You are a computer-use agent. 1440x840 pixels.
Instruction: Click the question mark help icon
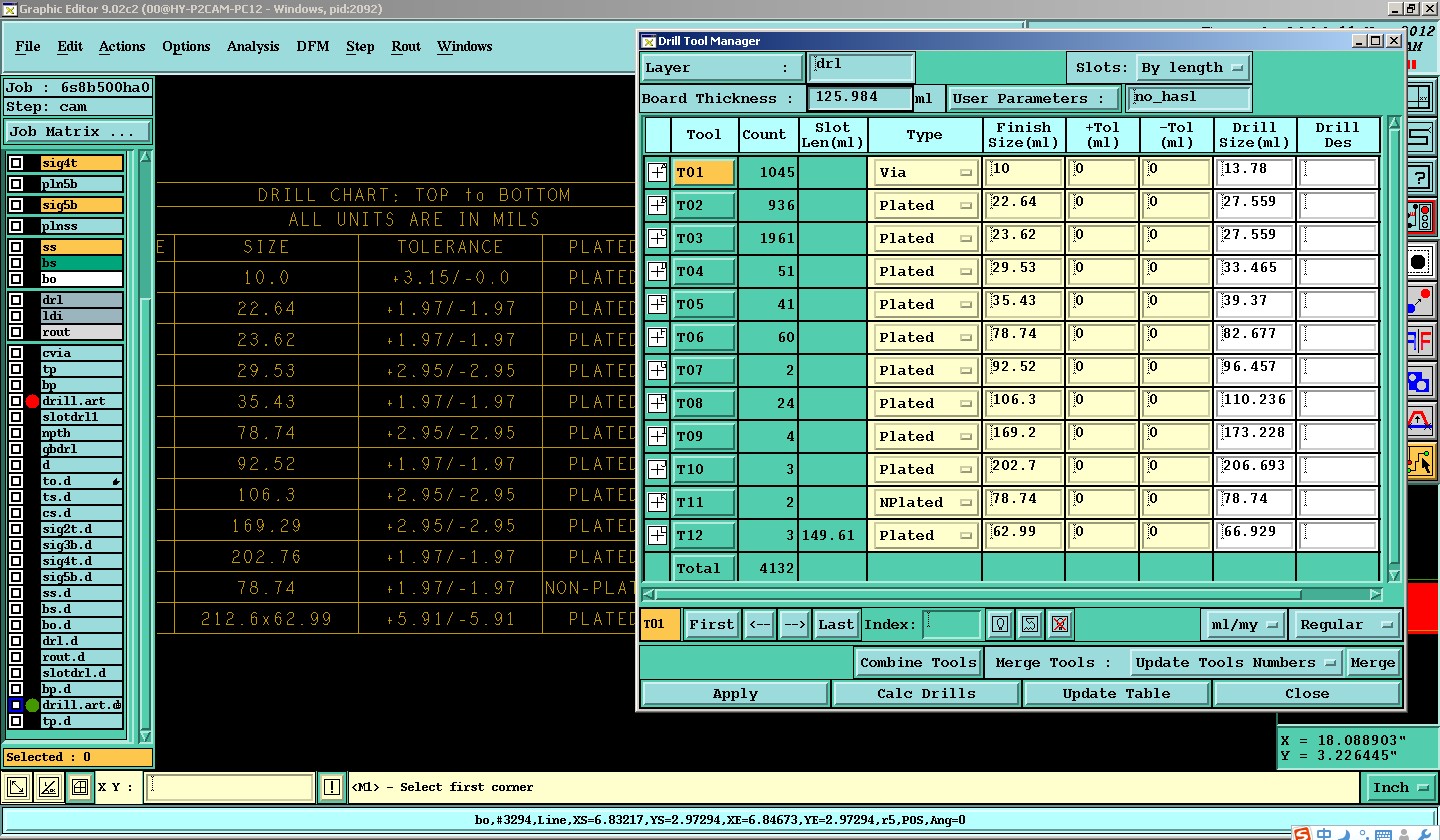click(x=1420, y=178)
